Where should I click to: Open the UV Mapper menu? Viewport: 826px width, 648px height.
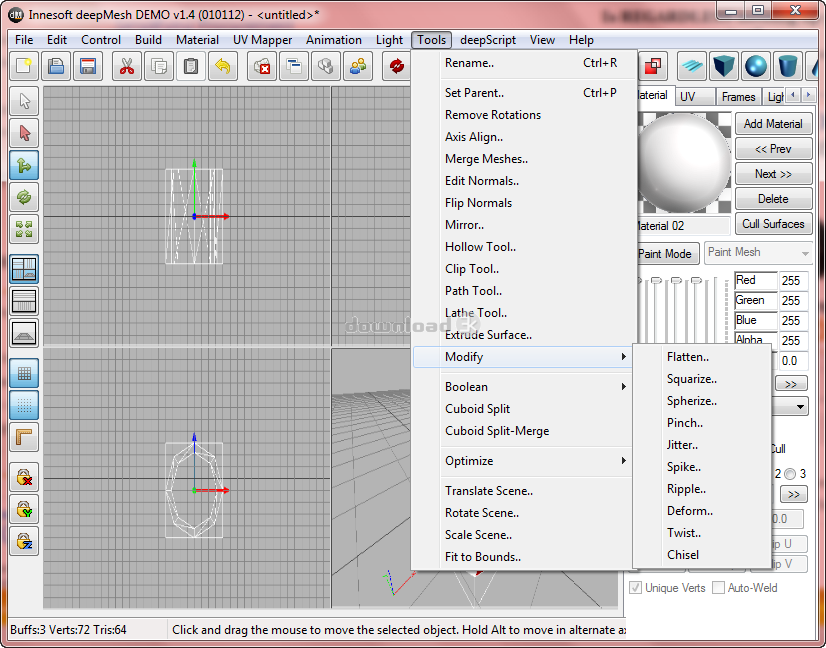click(262, 40)
